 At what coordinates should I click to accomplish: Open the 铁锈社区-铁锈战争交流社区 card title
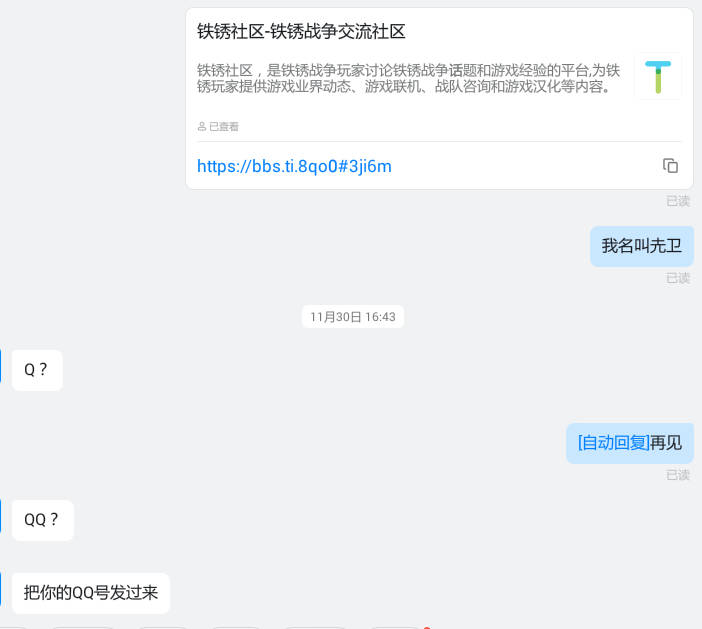click(301, 32)
